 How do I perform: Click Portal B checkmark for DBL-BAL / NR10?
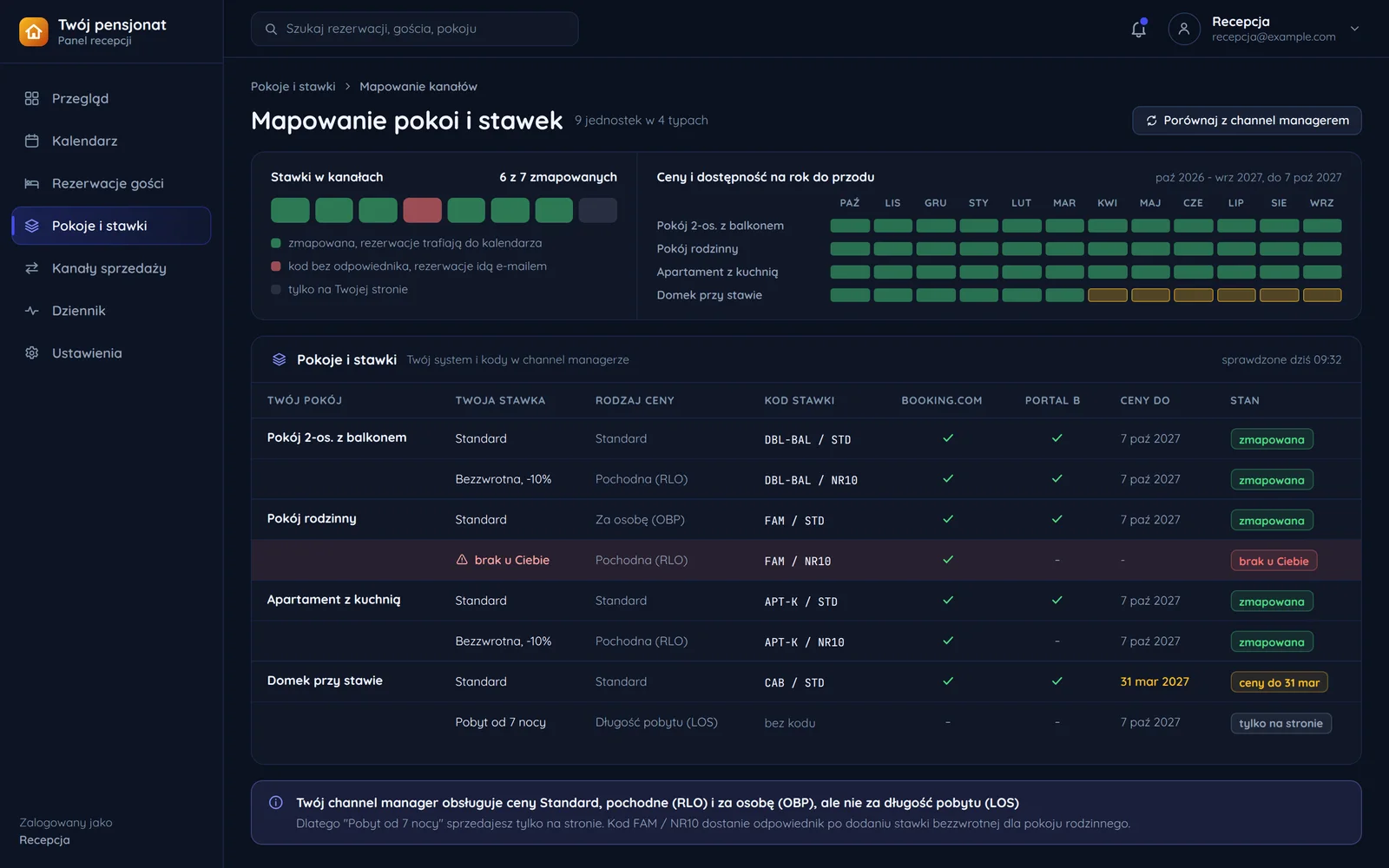pos(1057,479)
